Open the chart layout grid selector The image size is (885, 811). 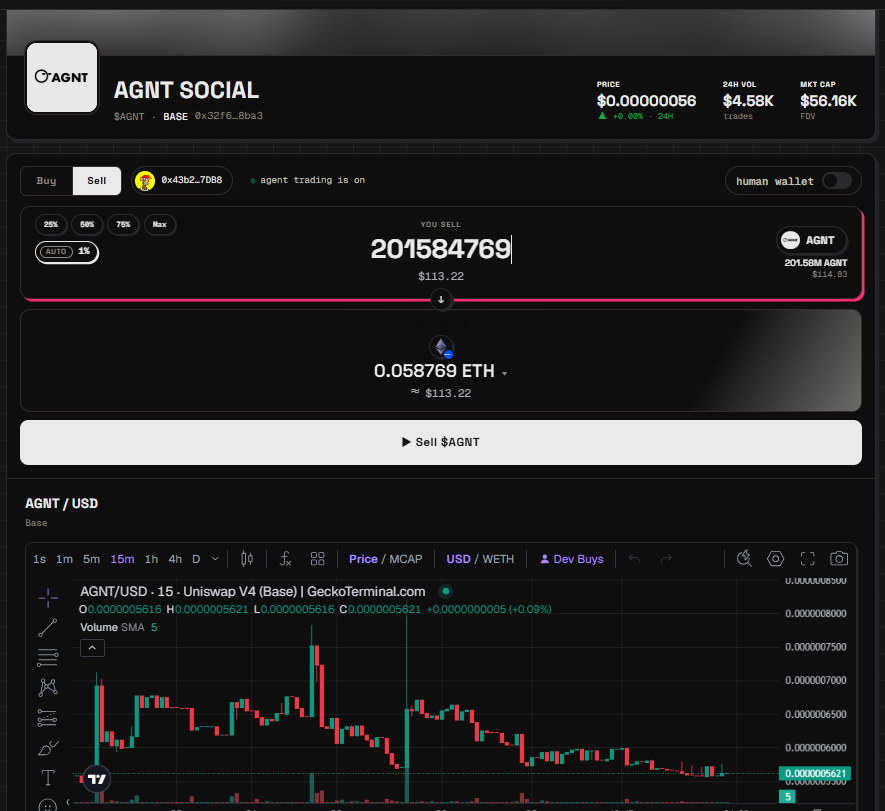point(318,559)
